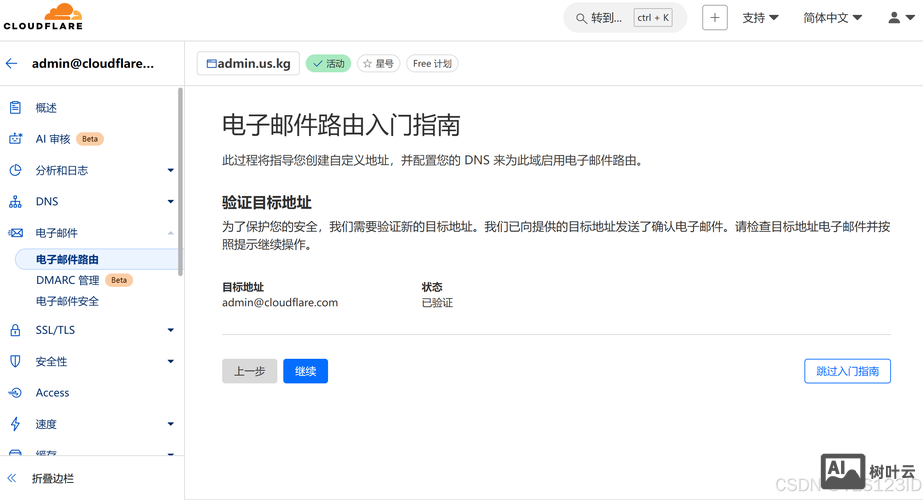
Task: Click the search magnifier icon
Action: pyautogui.click(x=581, y=18)
